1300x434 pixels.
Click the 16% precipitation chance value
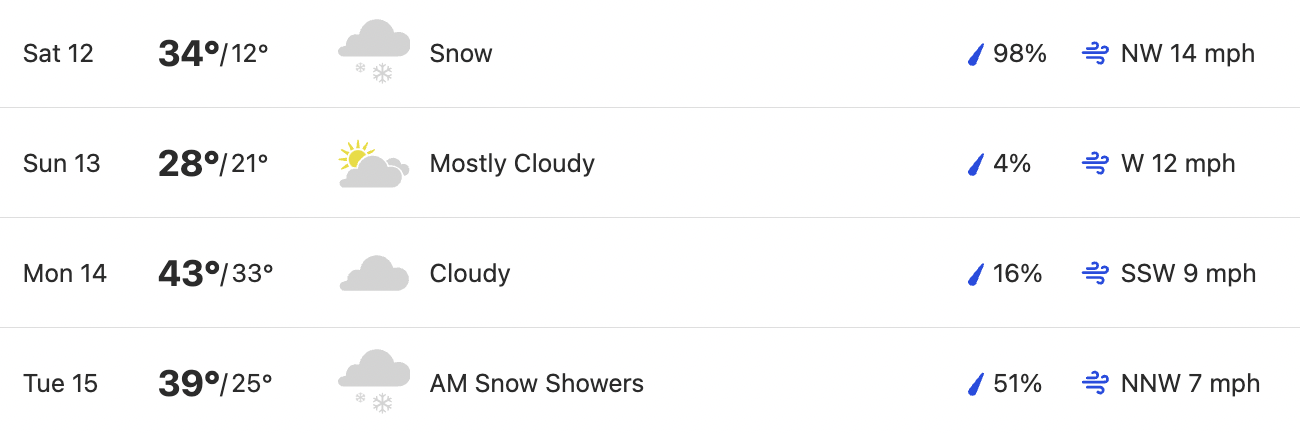(x=1018, y=274)
